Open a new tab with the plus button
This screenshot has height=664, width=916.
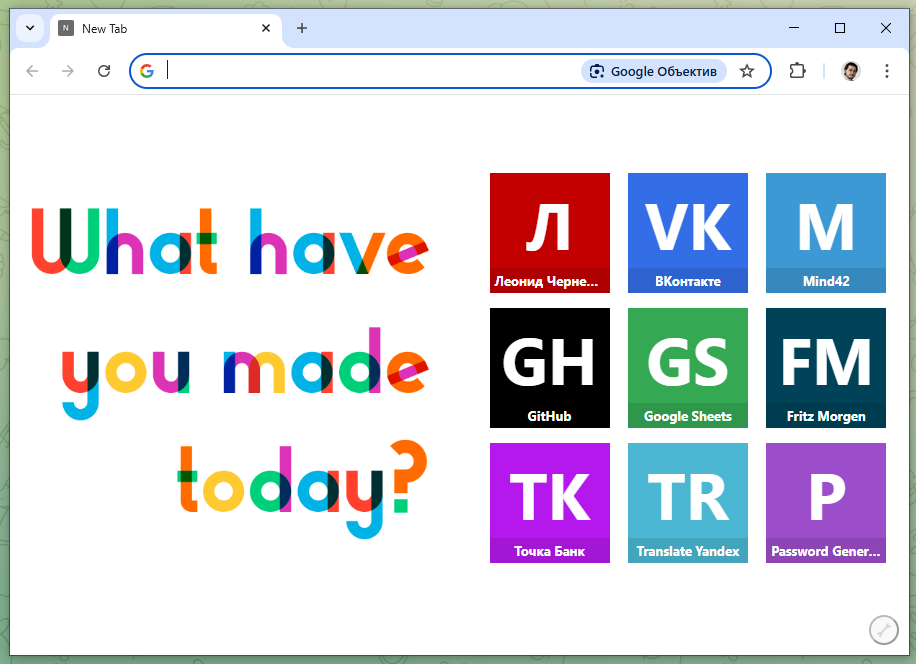(x=302, y=29)
